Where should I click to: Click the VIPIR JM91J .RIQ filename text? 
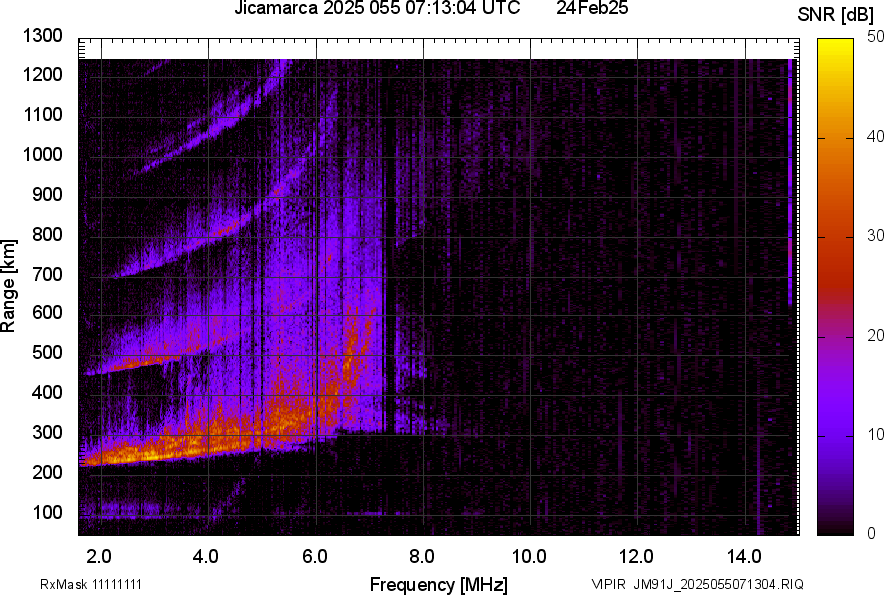click(x=697, y=584)
